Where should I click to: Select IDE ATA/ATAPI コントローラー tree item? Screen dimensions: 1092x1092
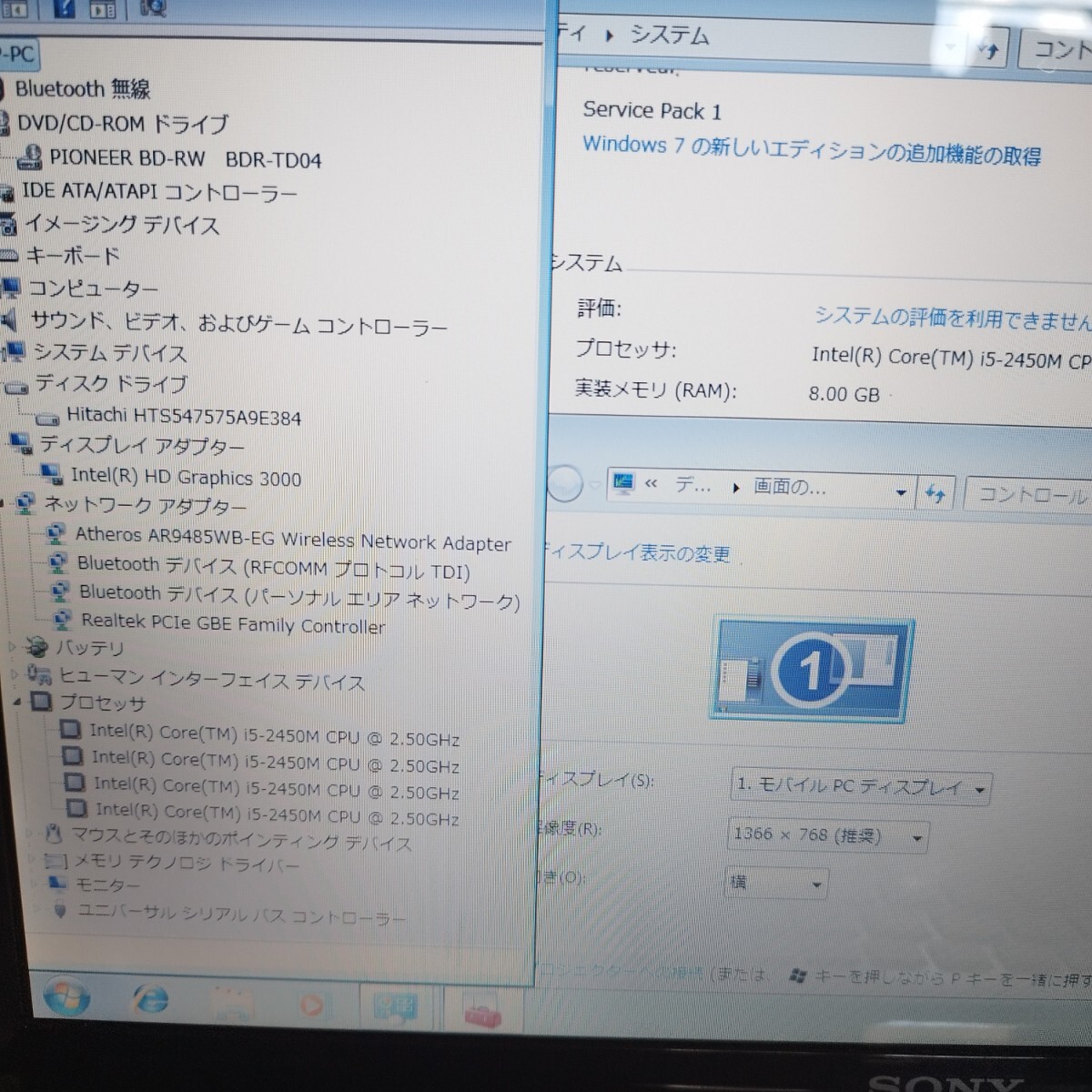[159, 192]
